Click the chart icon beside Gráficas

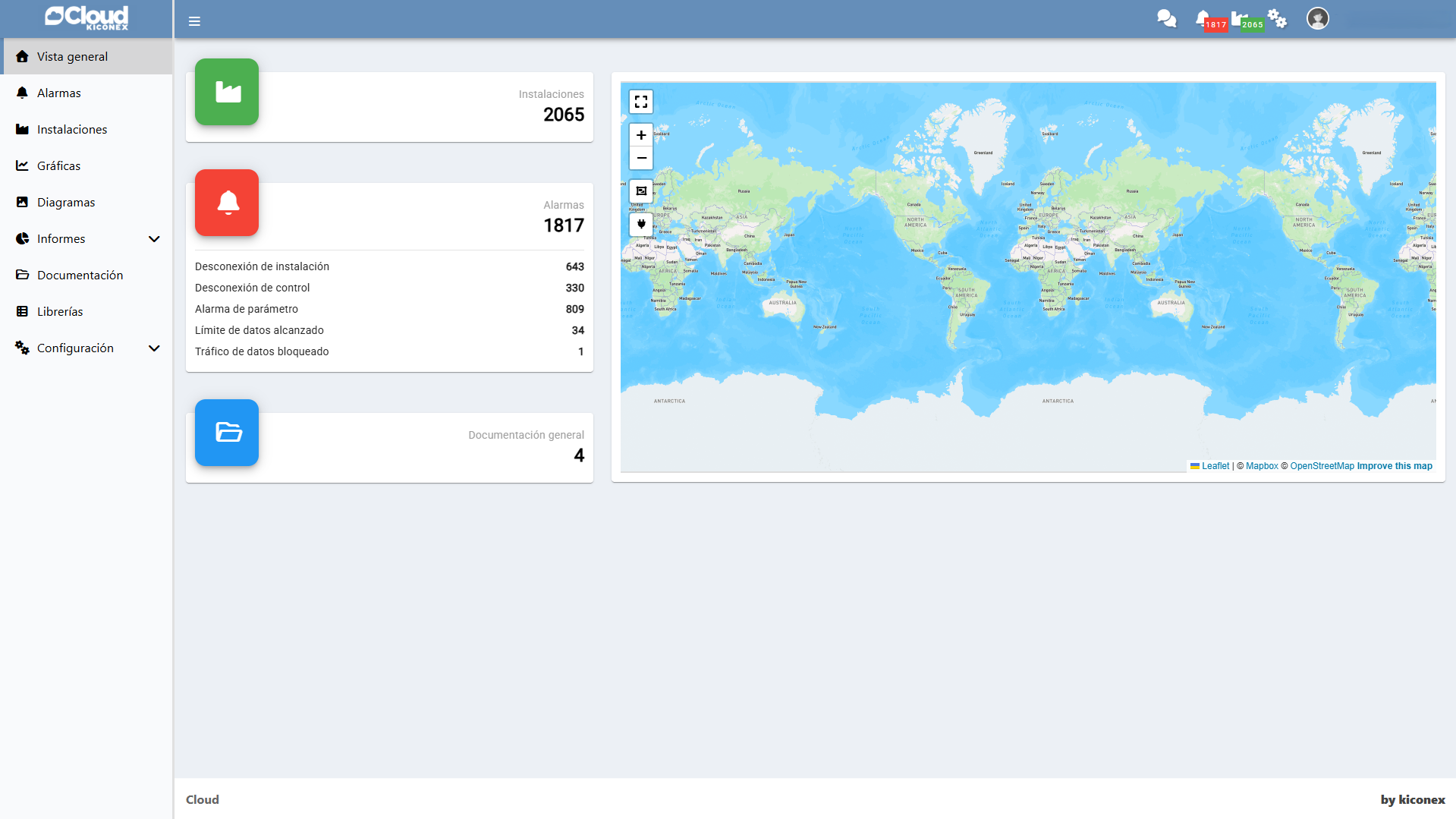22,165
